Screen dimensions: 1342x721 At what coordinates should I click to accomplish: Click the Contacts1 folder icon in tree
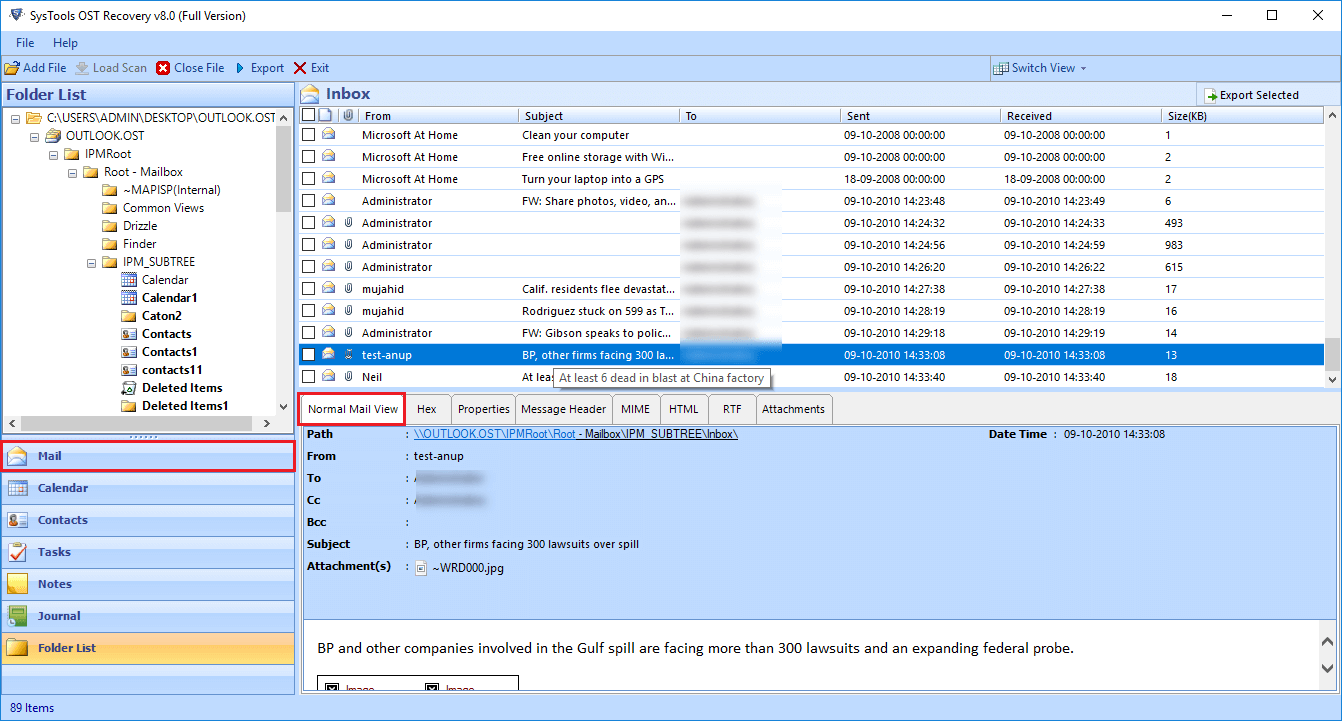[128, 352]
